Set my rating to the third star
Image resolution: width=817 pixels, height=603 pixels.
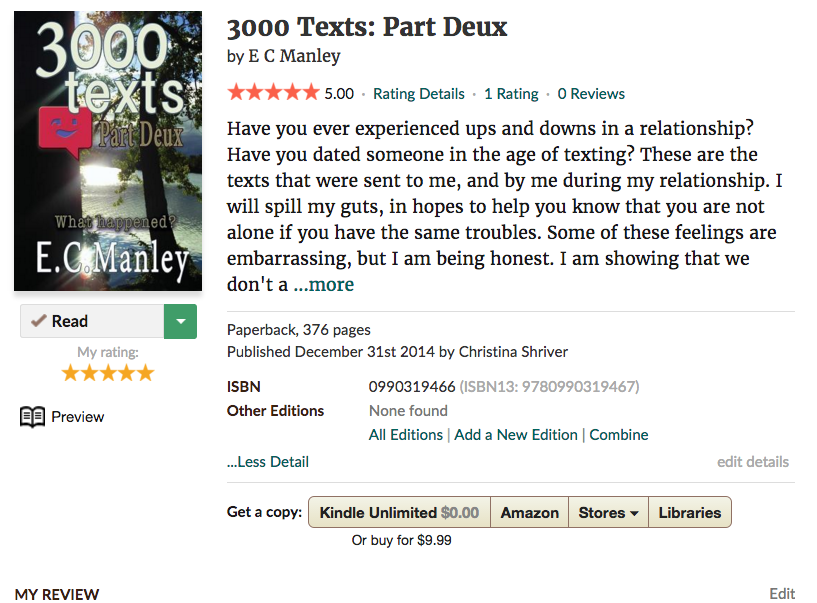click(108, 373)
